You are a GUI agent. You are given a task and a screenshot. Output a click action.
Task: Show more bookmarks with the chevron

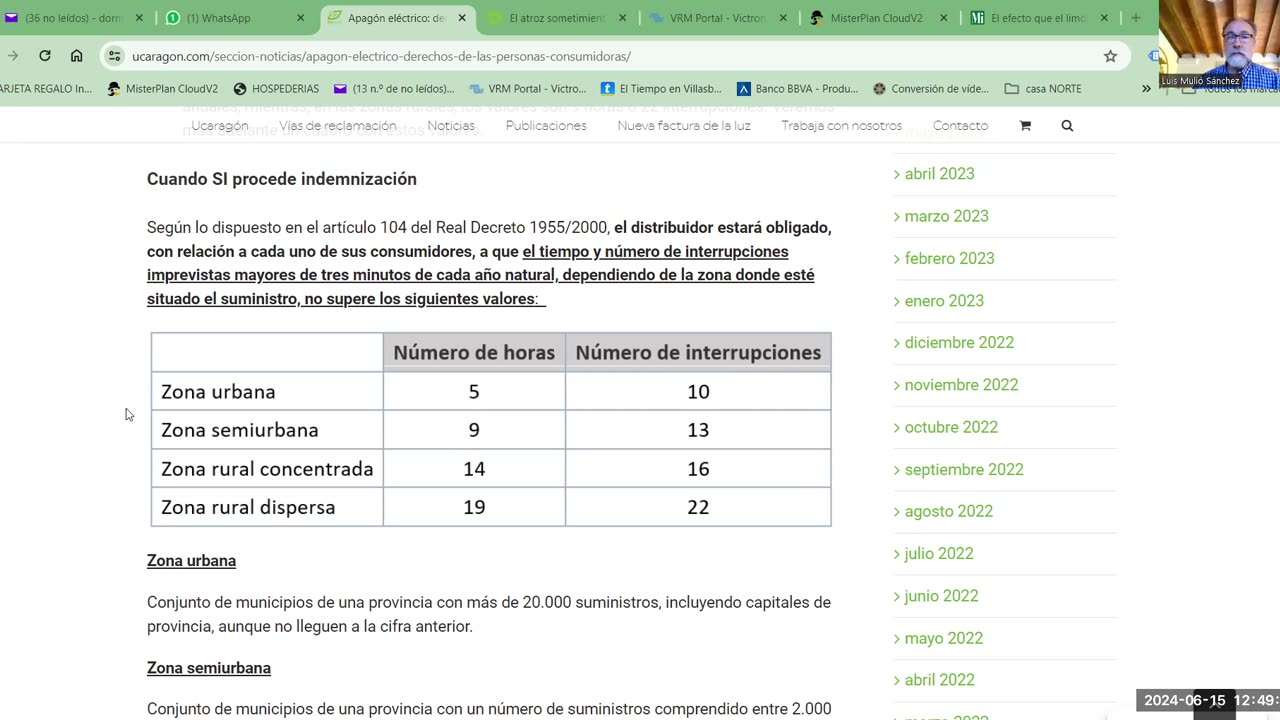(x=1146, y=88)
